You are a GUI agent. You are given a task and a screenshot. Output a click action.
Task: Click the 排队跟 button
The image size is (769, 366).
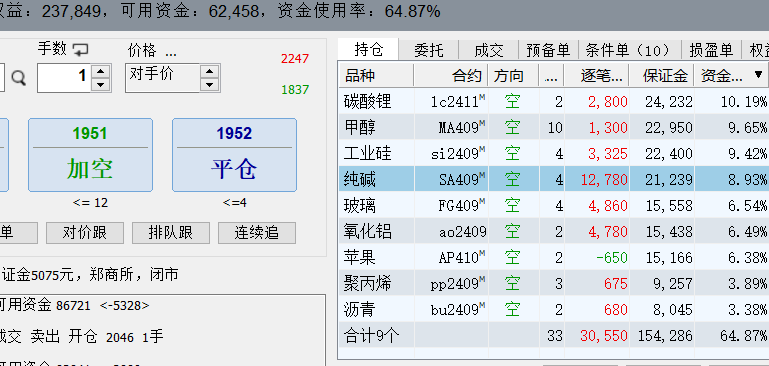[171, 233]
